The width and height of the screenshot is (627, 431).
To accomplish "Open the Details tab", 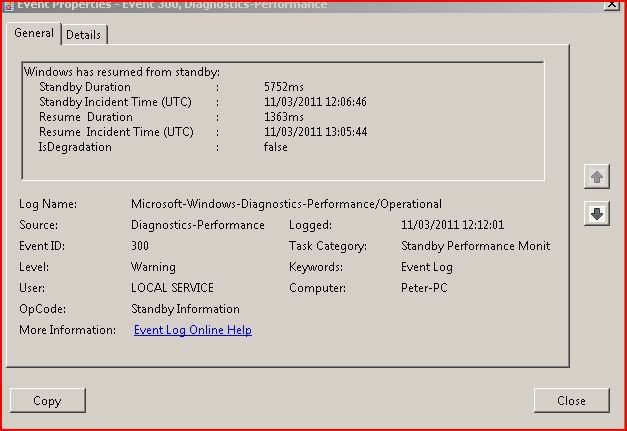I will (x=84, y=35).
